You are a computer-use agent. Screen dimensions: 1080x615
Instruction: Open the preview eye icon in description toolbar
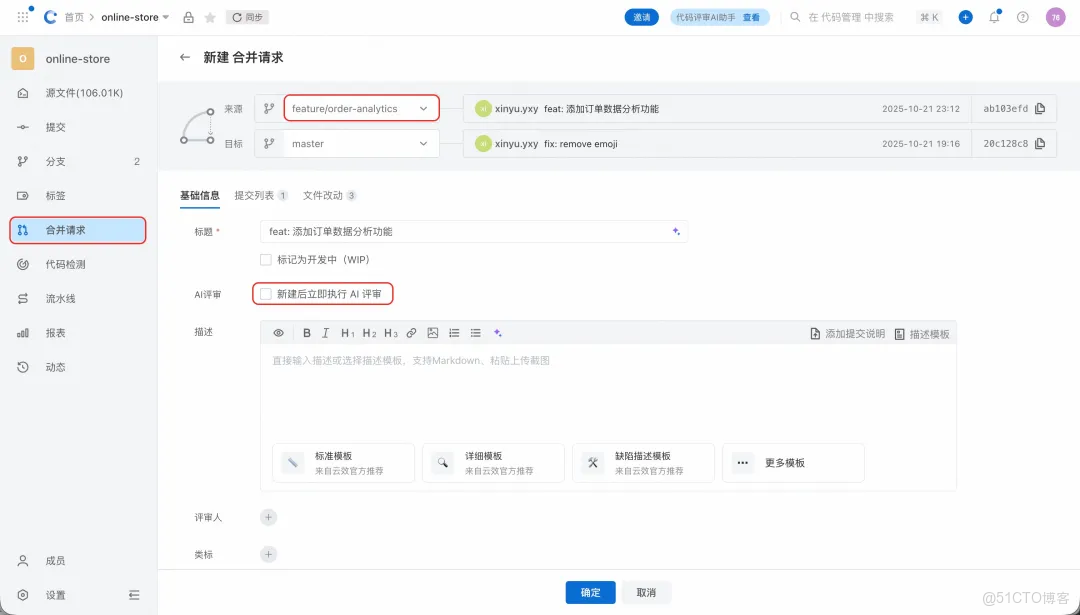278,333
